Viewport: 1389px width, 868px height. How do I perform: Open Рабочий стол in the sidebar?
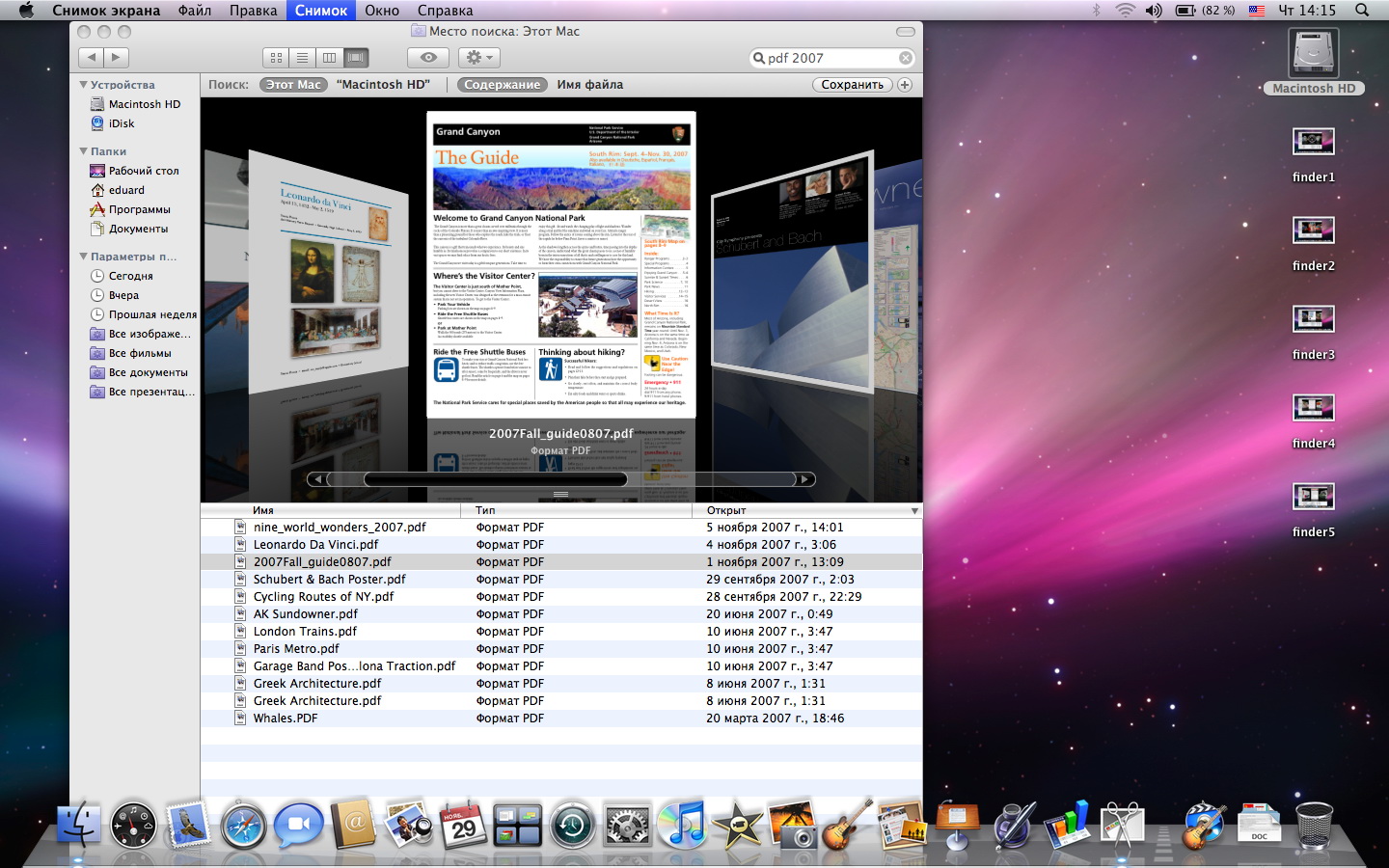click(x=134, y=171)
